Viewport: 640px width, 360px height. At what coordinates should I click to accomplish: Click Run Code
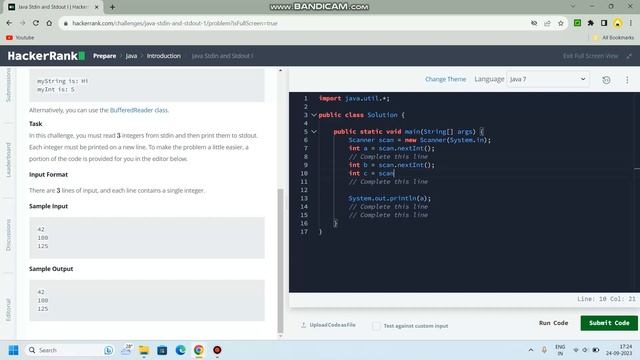[x=553, y=323]
